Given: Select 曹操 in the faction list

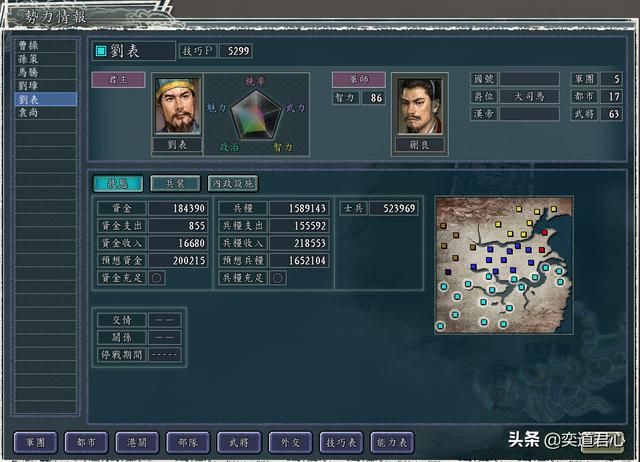Looking at the screenshot, I should click(x=45, y=45).
